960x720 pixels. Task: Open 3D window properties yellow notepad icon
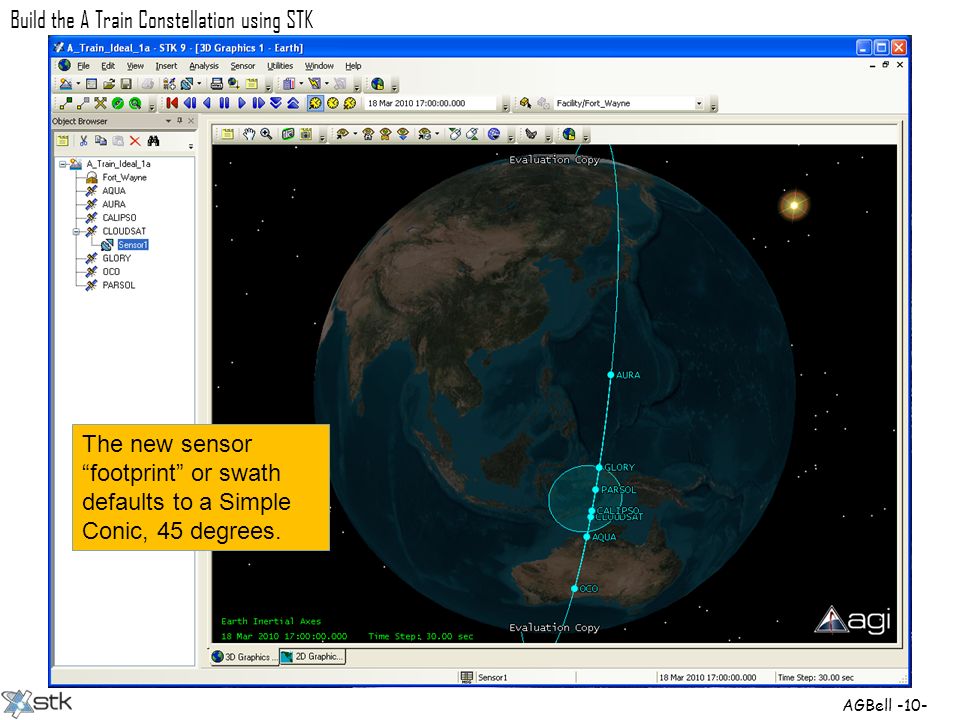(227, 134)
